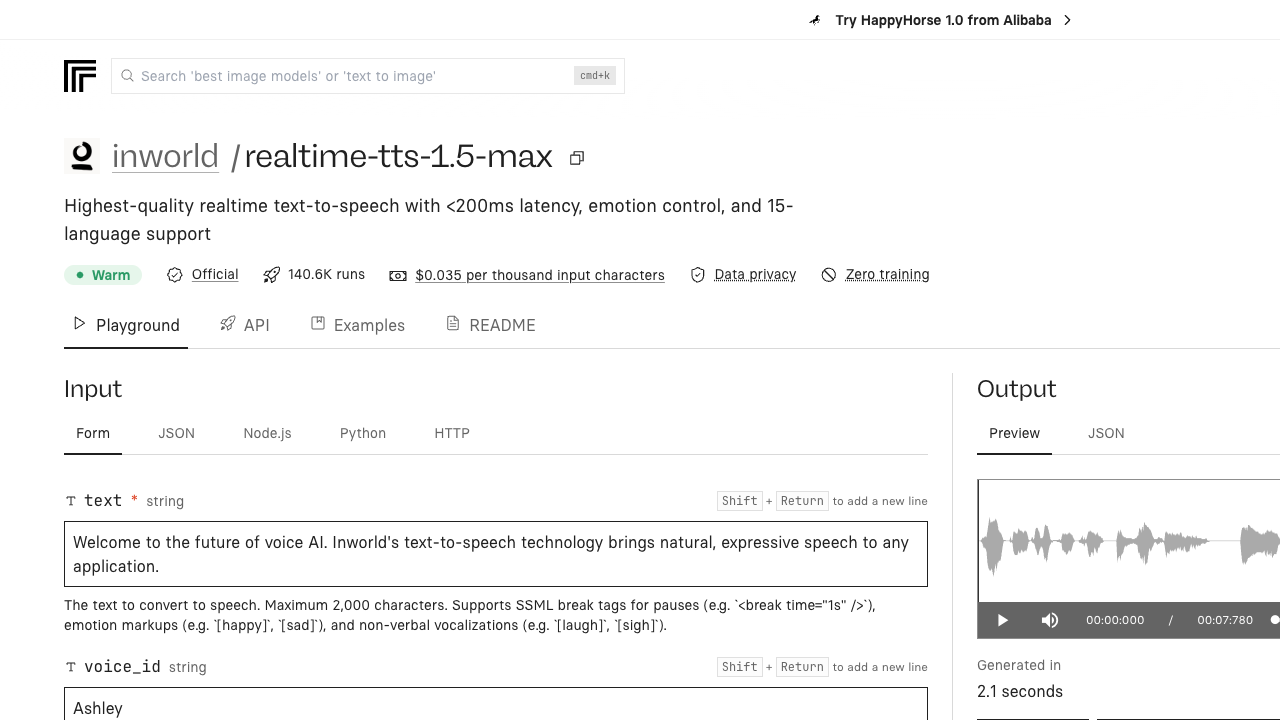This screenshot has height=720, width=1280.
Task: Click the Data privacy shield icon
Action: [x=698, y=275]
